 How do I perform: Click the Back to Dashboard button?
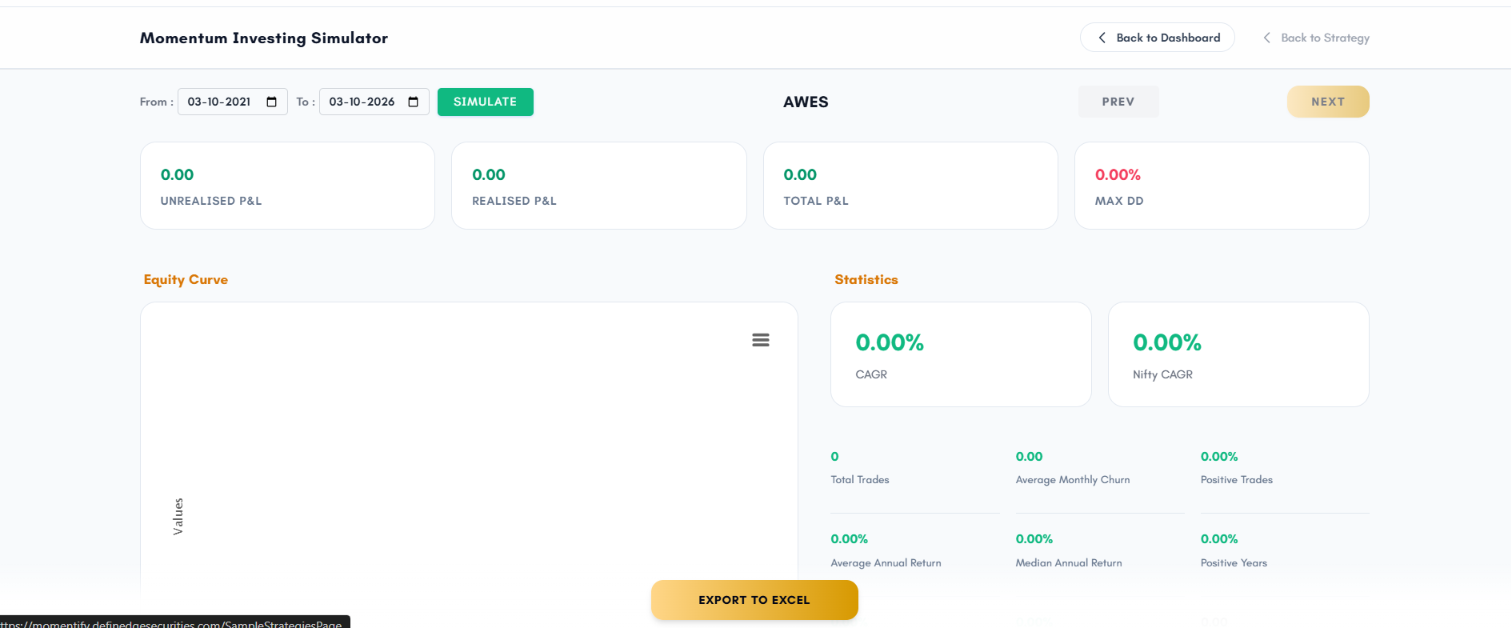click(x=1157, y=38)
